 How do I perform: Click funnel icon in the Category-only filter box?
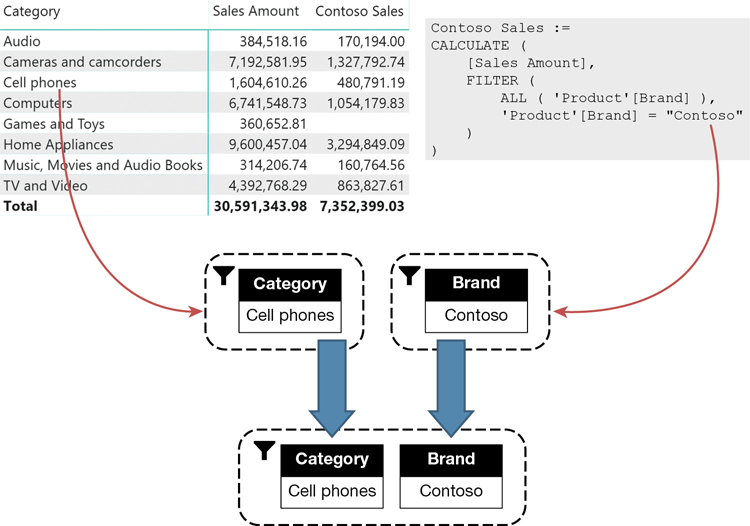click(x=223, y=275)
